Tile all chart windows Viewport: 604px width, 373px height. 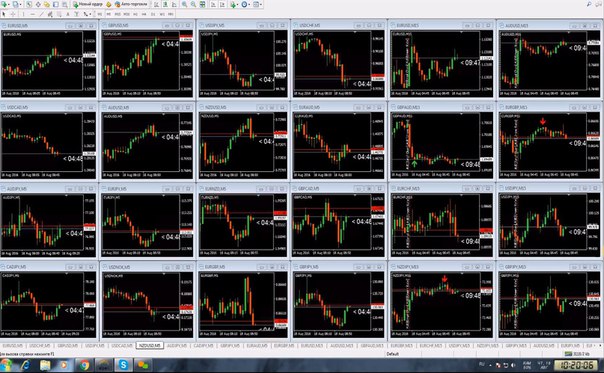point(203,5)
